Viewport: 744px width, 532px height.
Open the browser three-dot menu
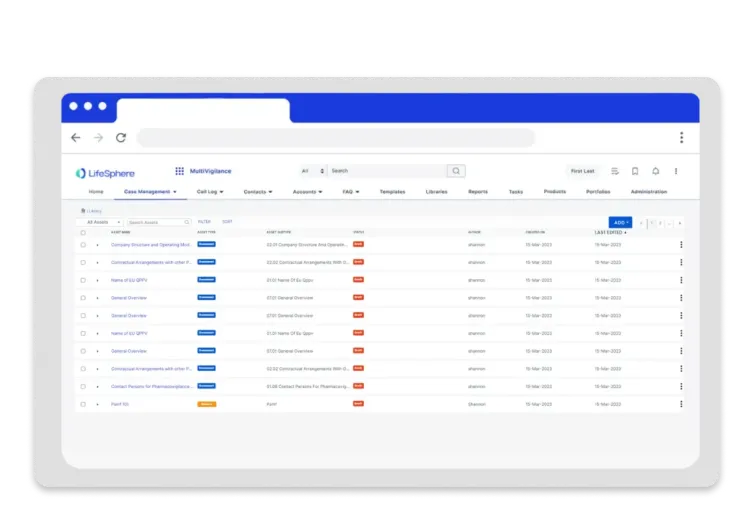tap(681, 138)
